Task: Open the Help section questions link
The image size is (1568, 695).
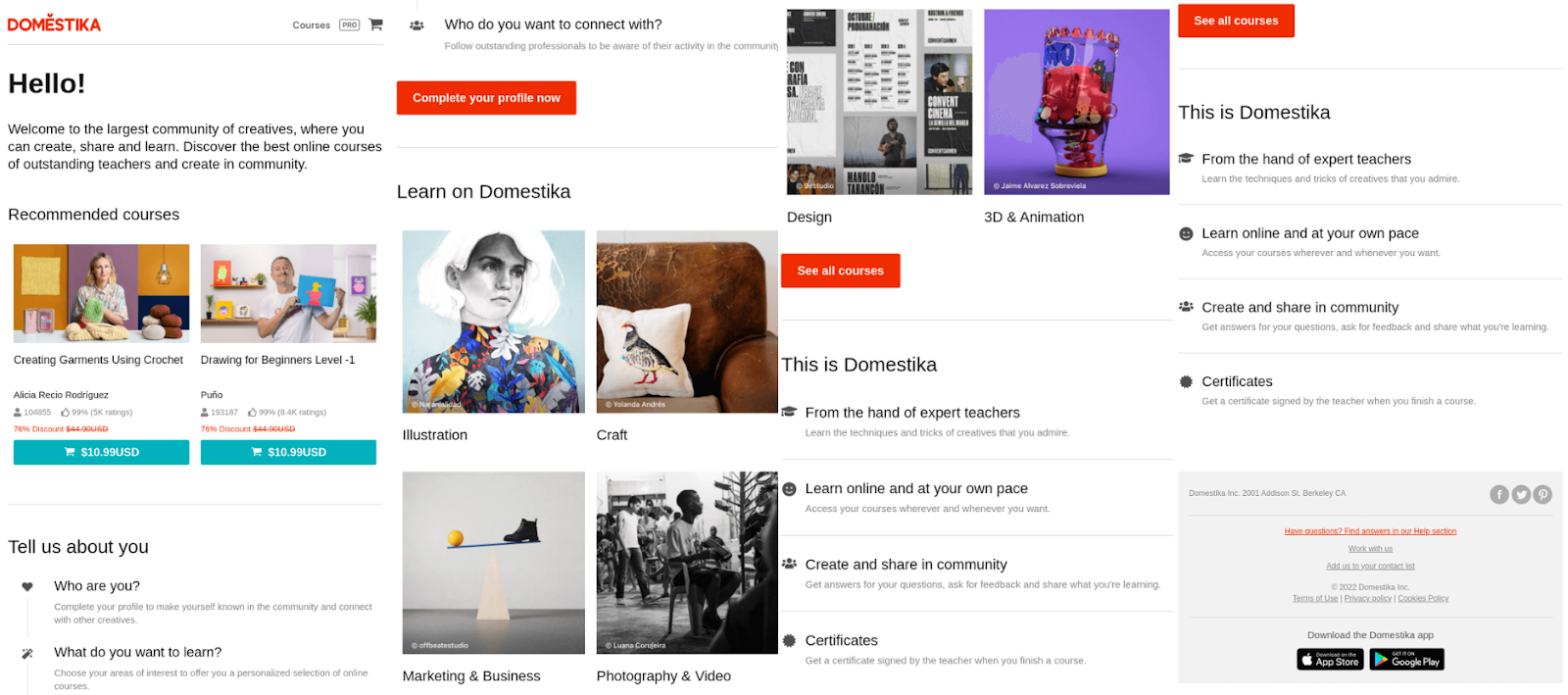Action: pos(1370,531)
